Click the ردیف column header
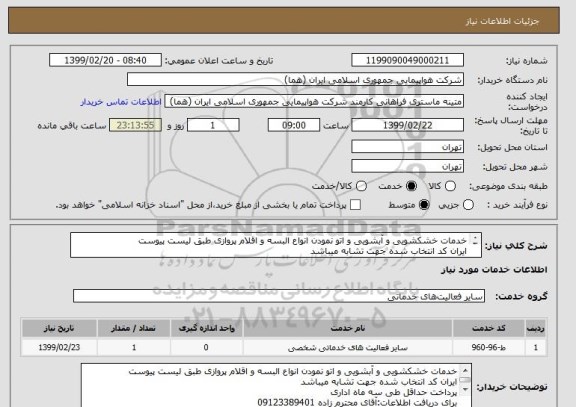Screen dimensions: 576x407 [x=536, y=328]
